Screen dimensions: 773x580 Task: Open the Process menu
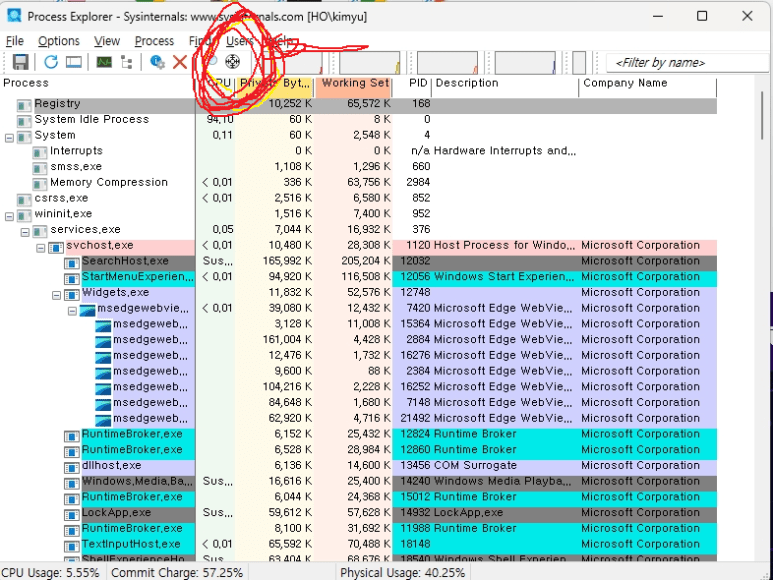click(x=154, y=41)
